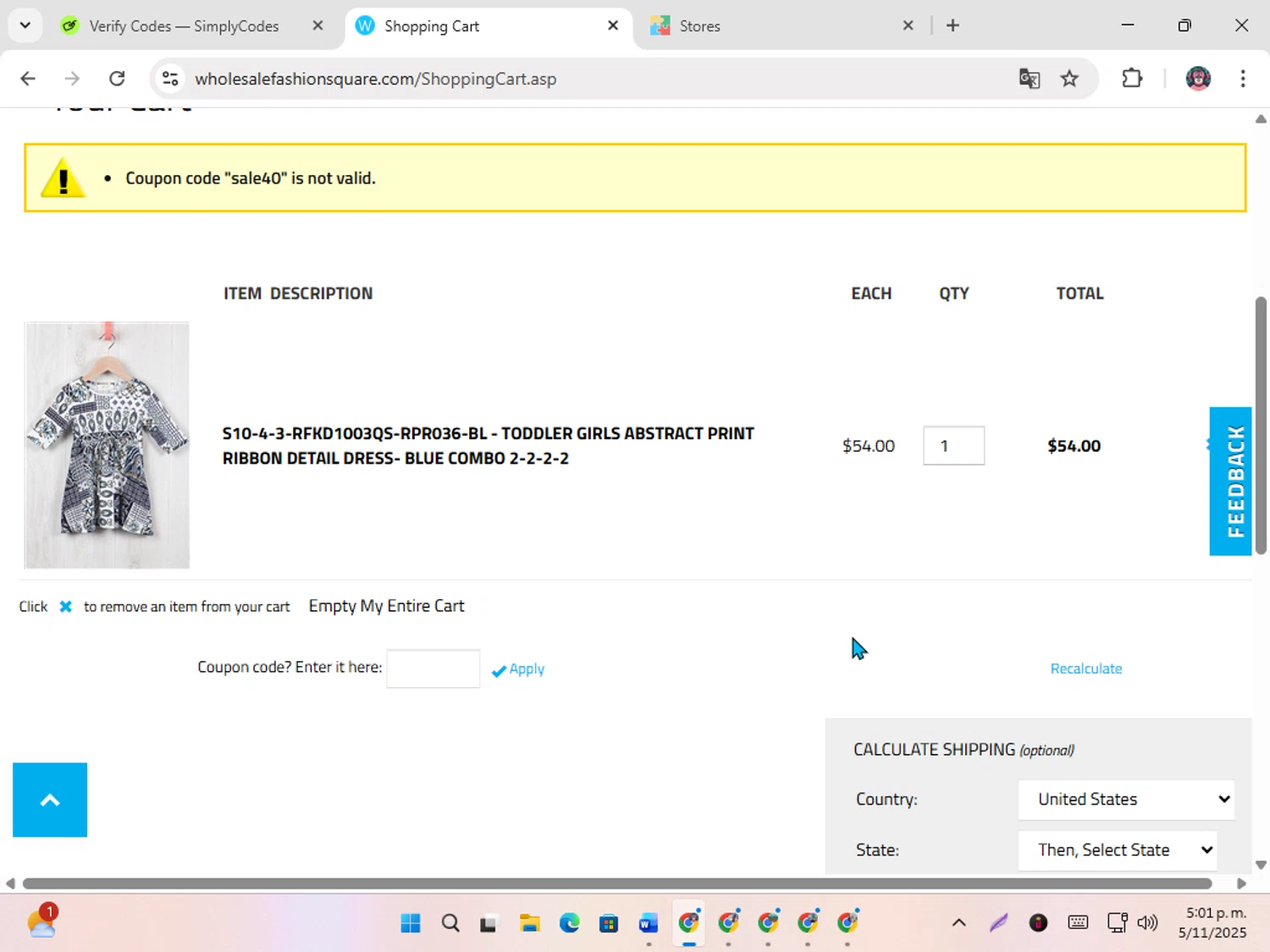Click the scroll-right arrow at bottom

(x=1241, y=883)
